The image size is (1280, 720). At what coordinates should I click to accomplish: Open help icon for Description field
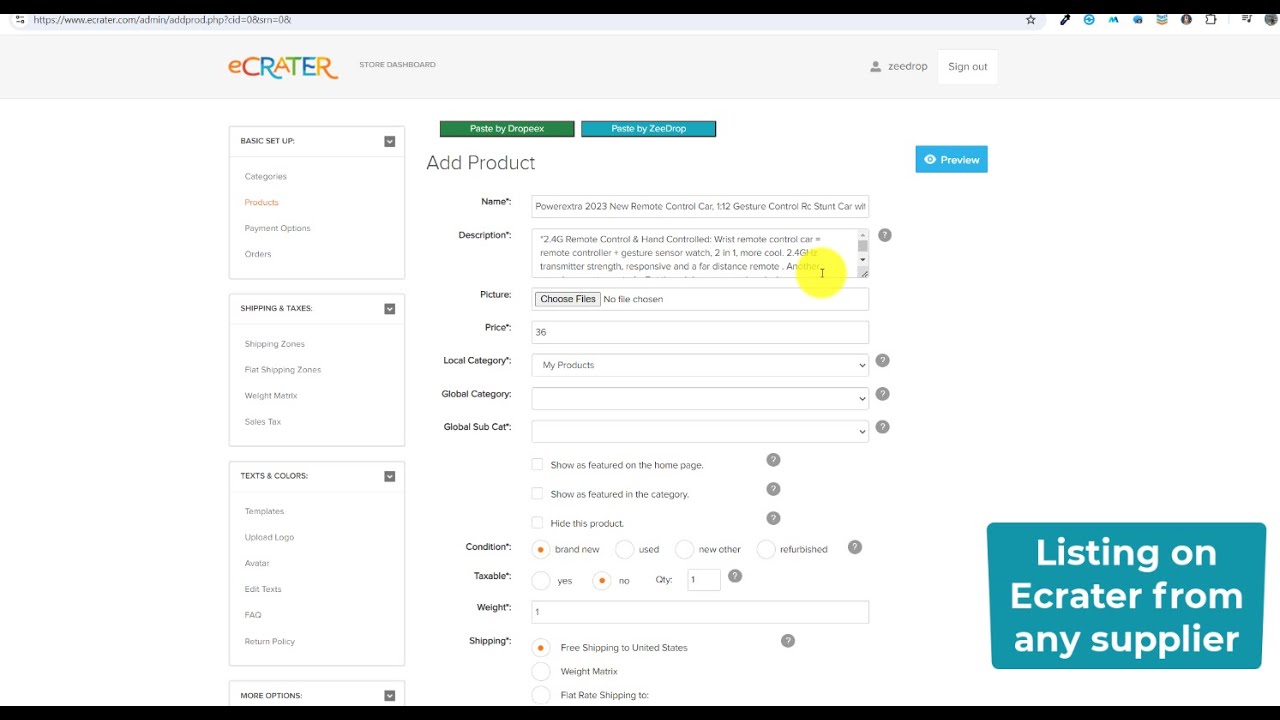(884, 235)
